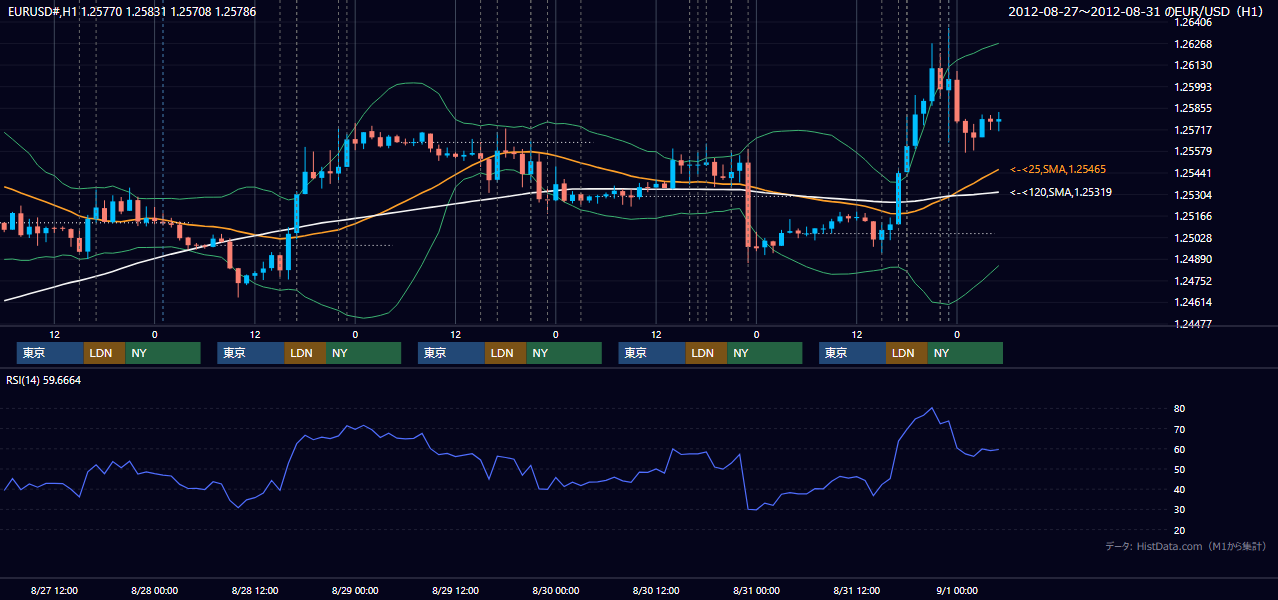
Task: Click the HistData.com data source credit
Action: [1186, 546]
